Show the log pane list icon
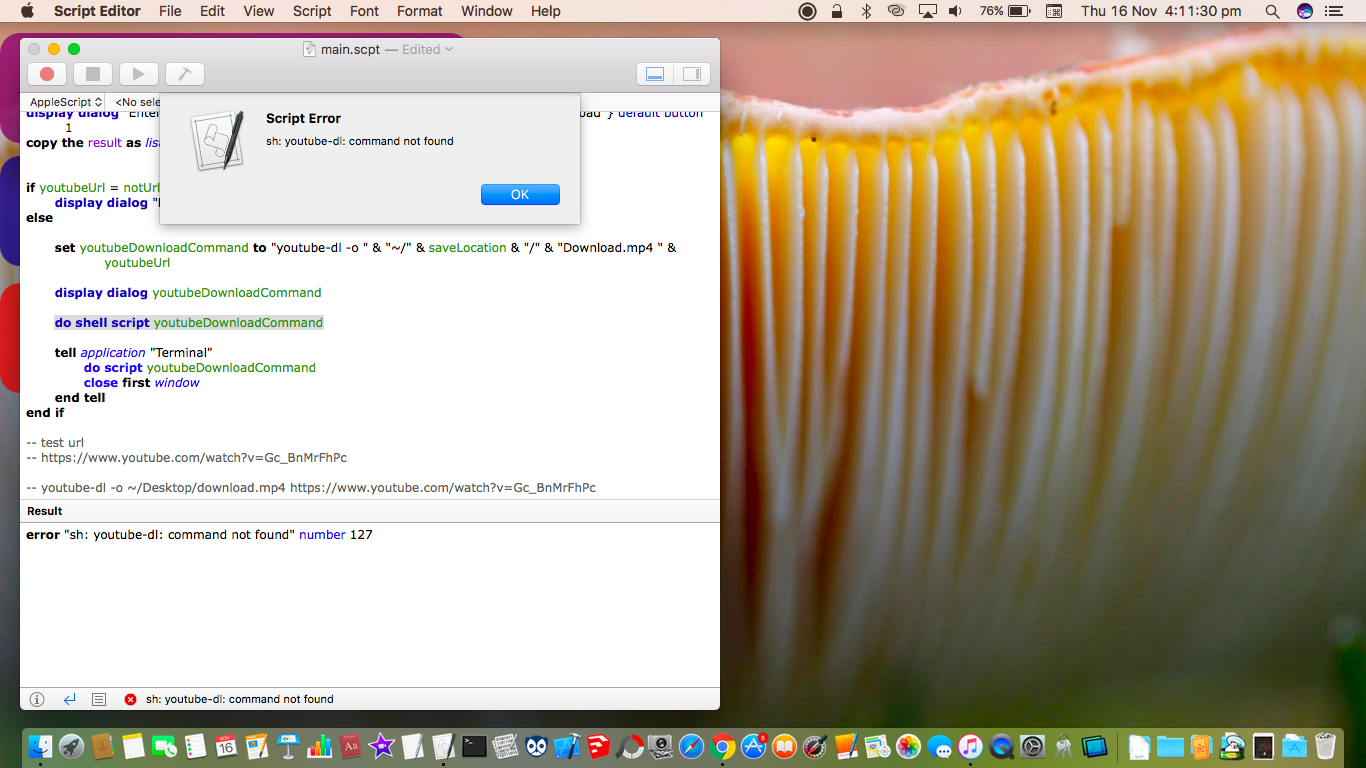 99,699
